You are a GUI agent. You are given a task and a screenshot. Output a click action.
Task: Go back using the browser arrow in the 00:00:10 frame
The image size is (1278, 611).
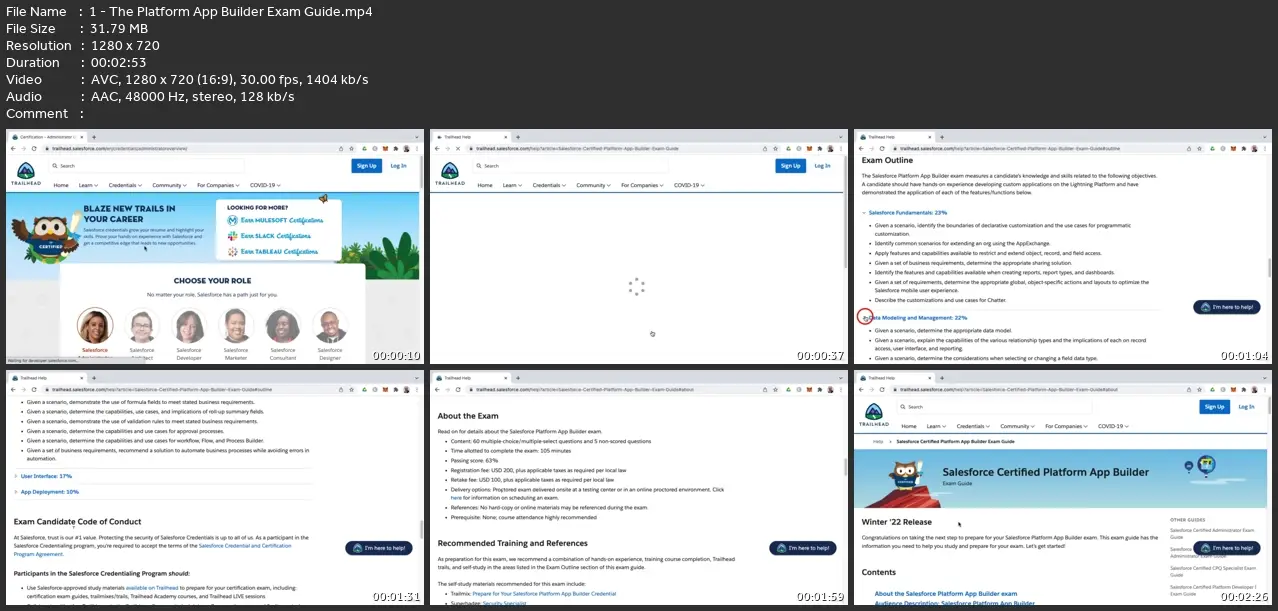pyautogui.click(x=14, y=148)
